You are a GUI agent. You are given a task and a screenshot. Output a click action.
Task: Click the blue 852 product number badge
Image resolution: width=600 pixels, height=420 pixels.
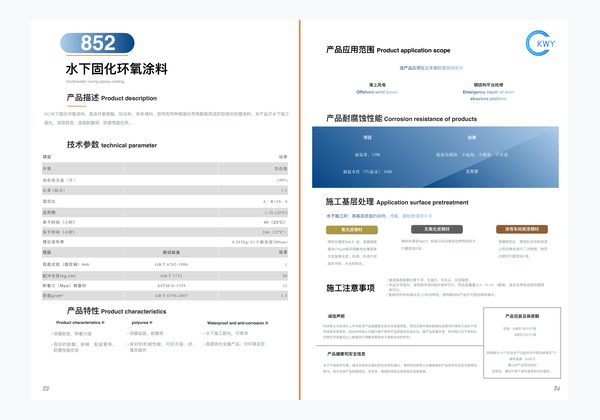pos(98,43)
